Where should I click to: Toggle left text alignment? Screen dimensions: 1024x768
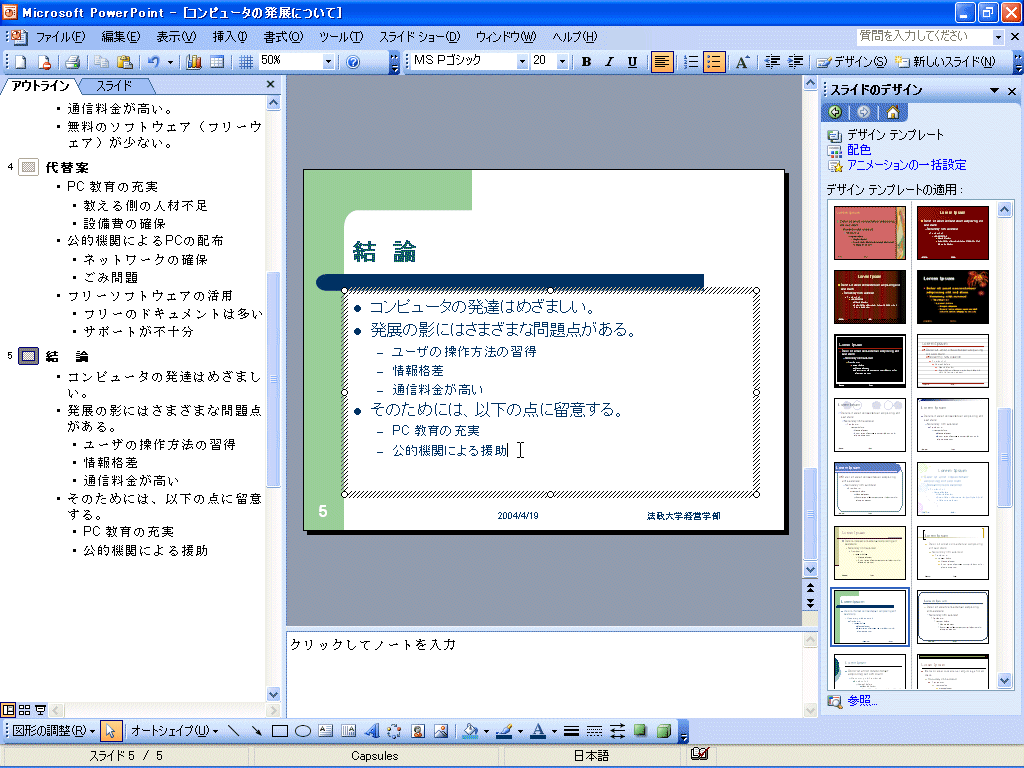pos(662,62)
